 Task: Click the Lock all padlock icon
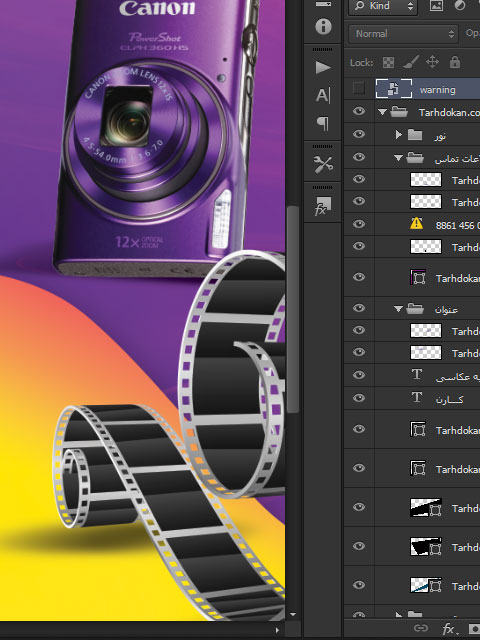tap(455, 62)
